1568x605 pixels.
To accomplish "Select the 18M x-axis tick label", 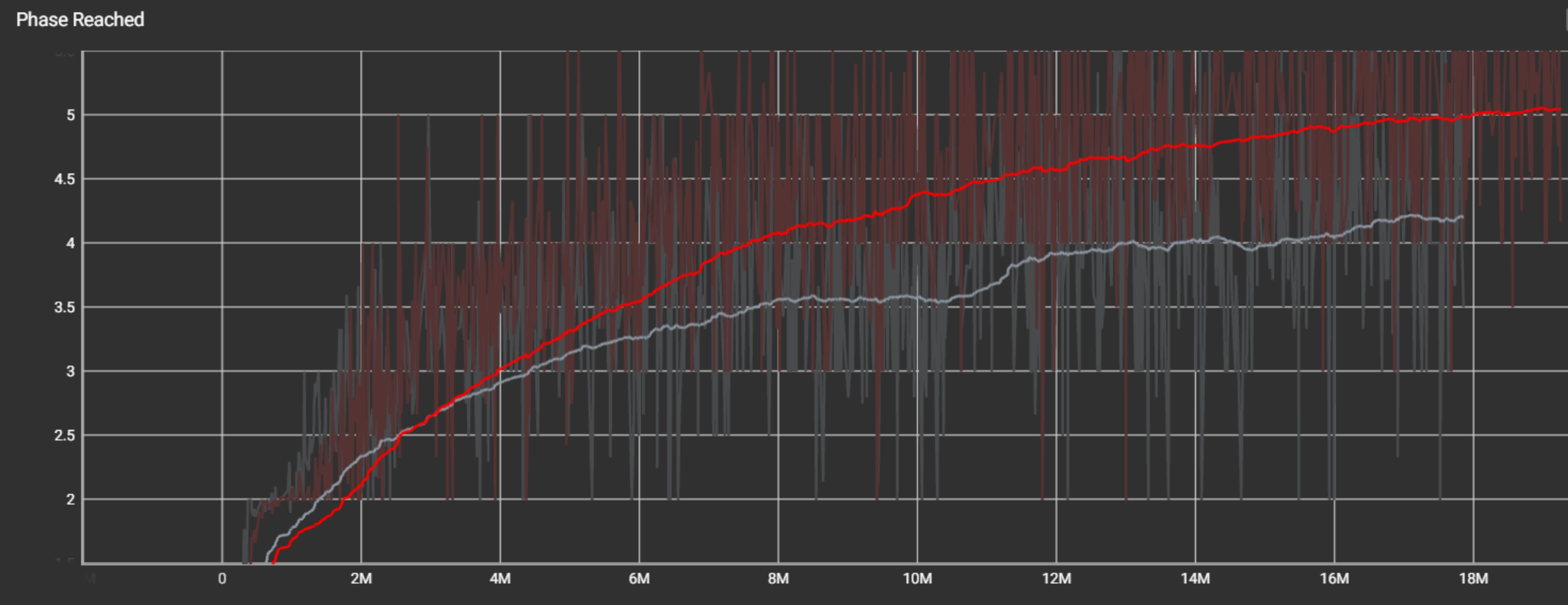I will pyautogui.click(x=1473, y=579).
